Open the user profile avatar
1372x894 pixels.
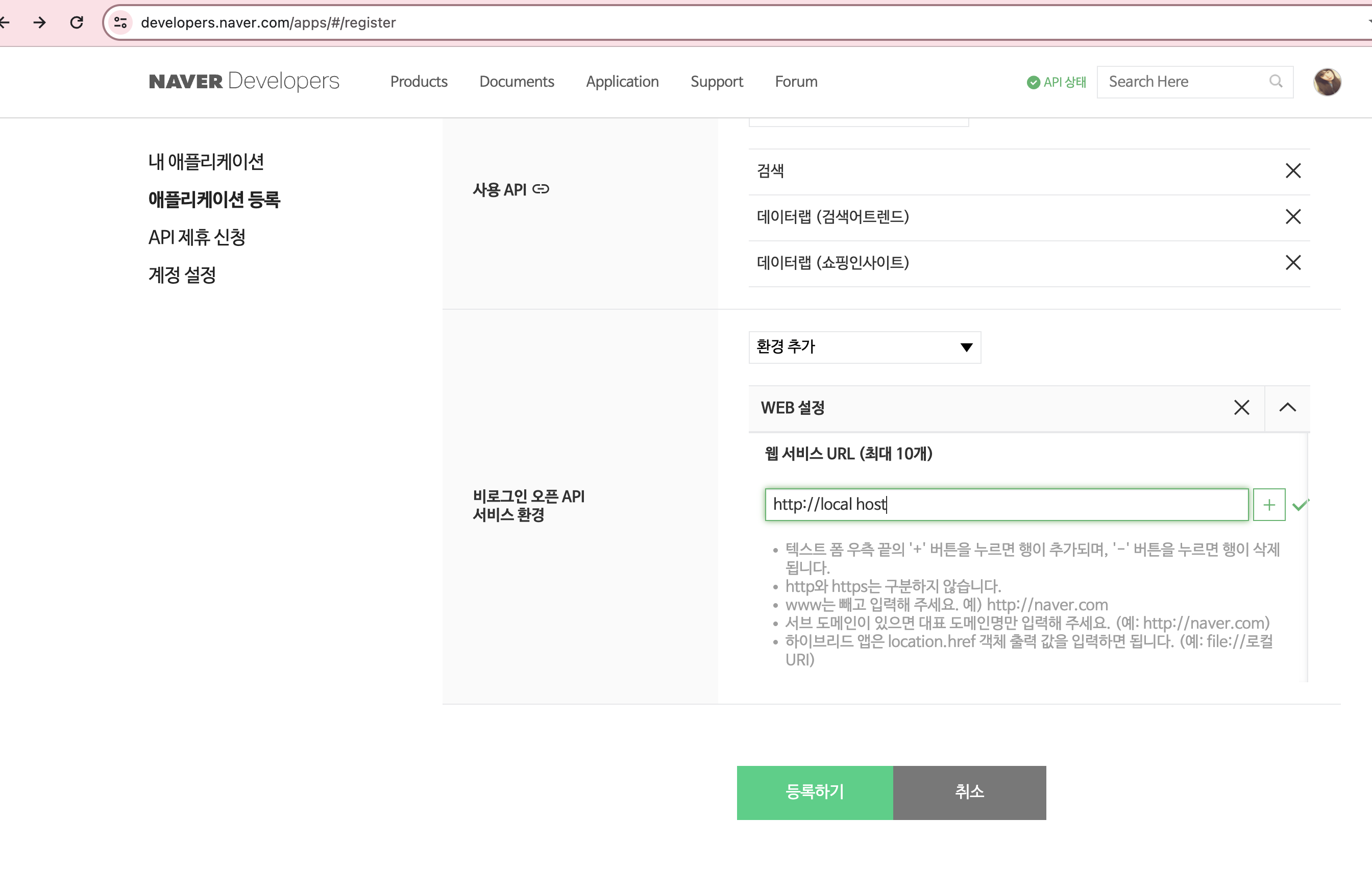pyautogui.click(x=1327, y=82)
